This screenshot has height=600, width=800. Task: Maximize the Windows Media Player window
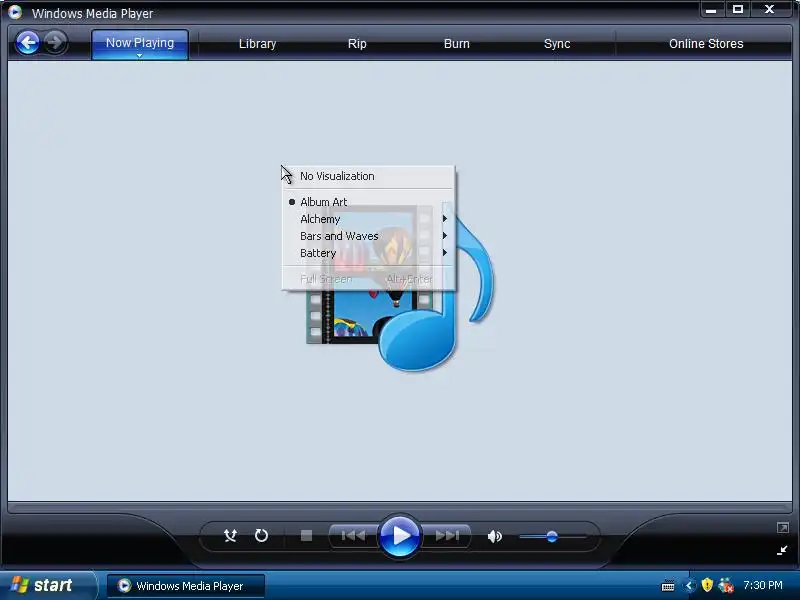(x=738, y=9)
